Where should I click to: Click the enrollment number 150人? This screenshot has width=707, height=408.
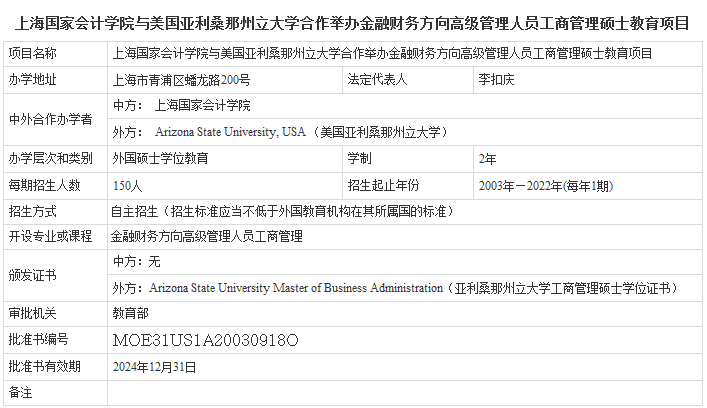point(127,185)
